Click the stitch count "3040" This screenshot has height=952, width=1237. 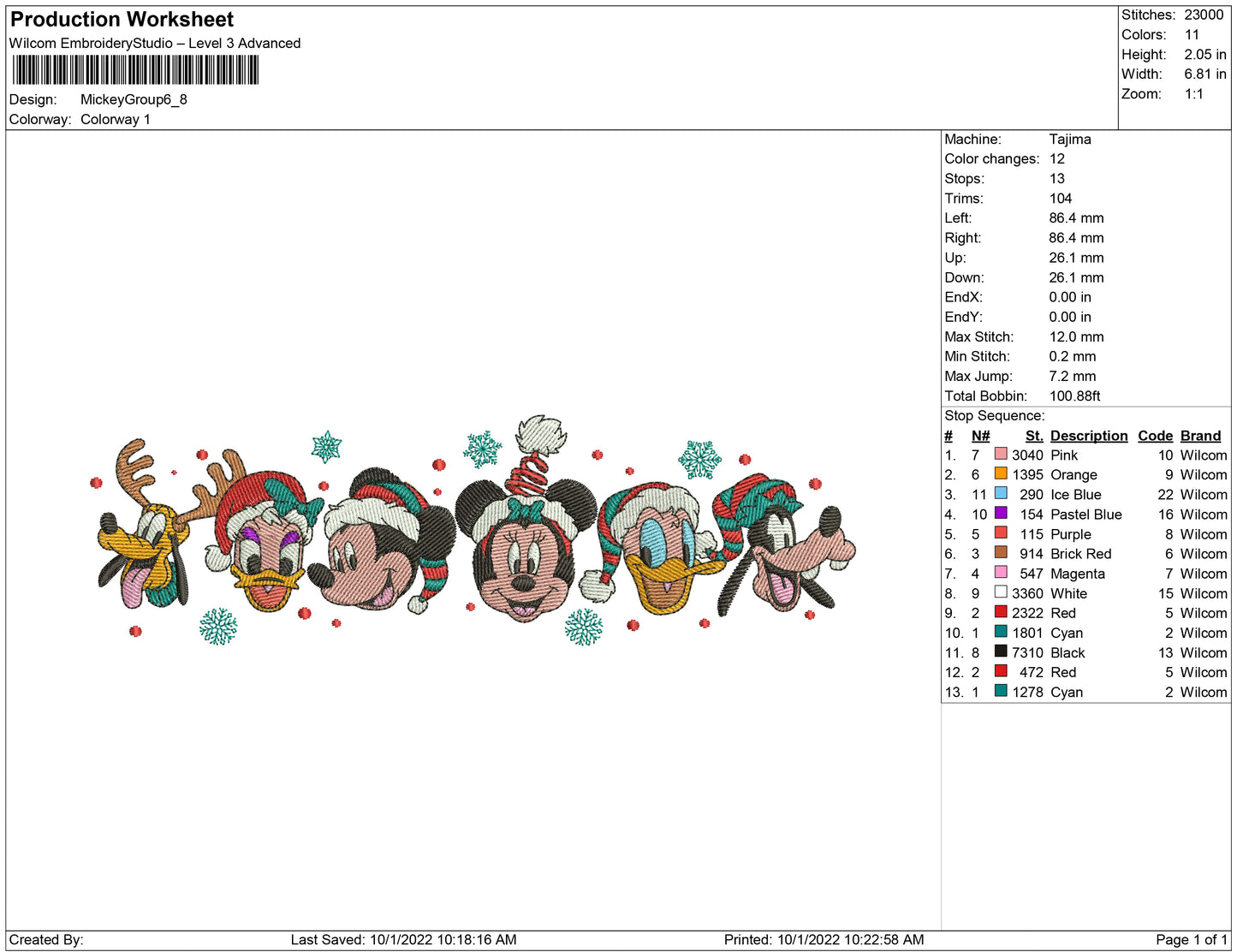click(x=1027, y=455)
